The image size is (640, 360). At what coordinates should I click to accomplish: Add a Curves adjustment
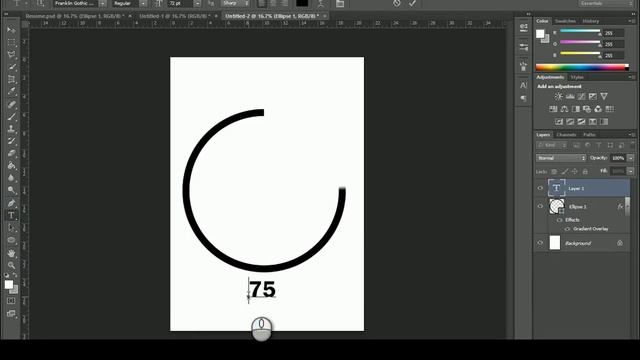(x=581, y=96)
